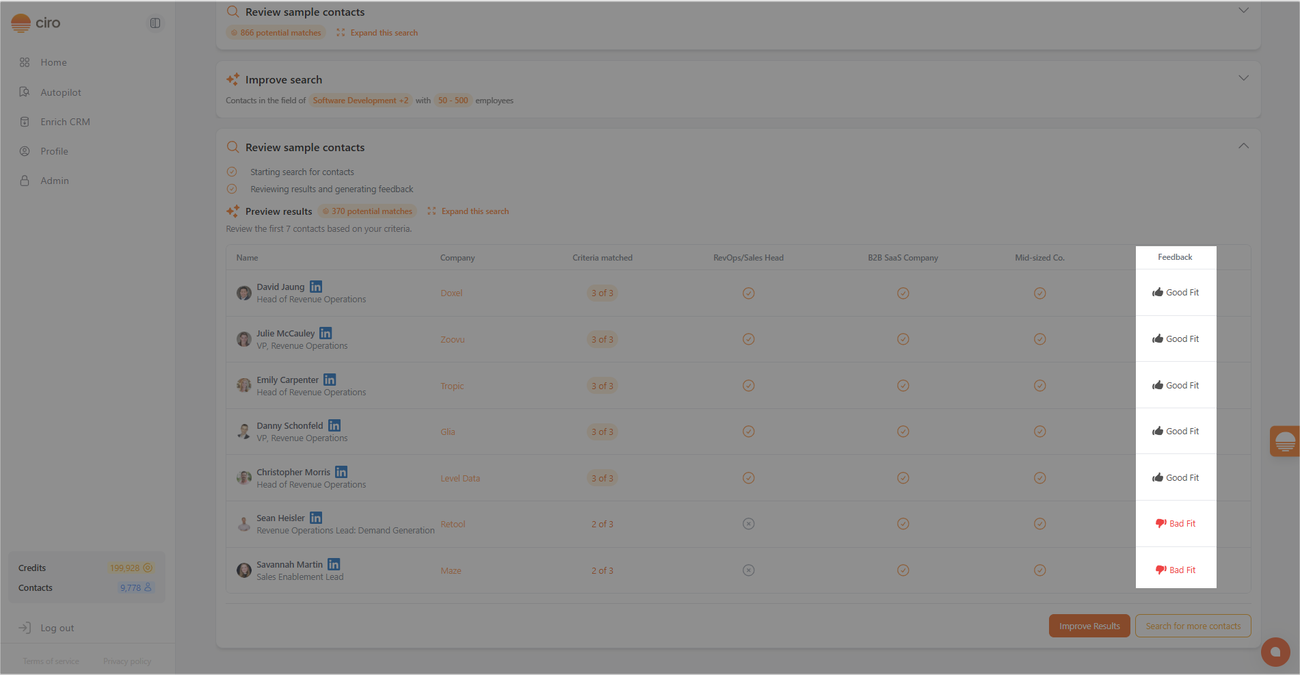Click the LinkedIn icon beside Julie McCauley
Screen dimensions: 1300x675
pos(326,333)
